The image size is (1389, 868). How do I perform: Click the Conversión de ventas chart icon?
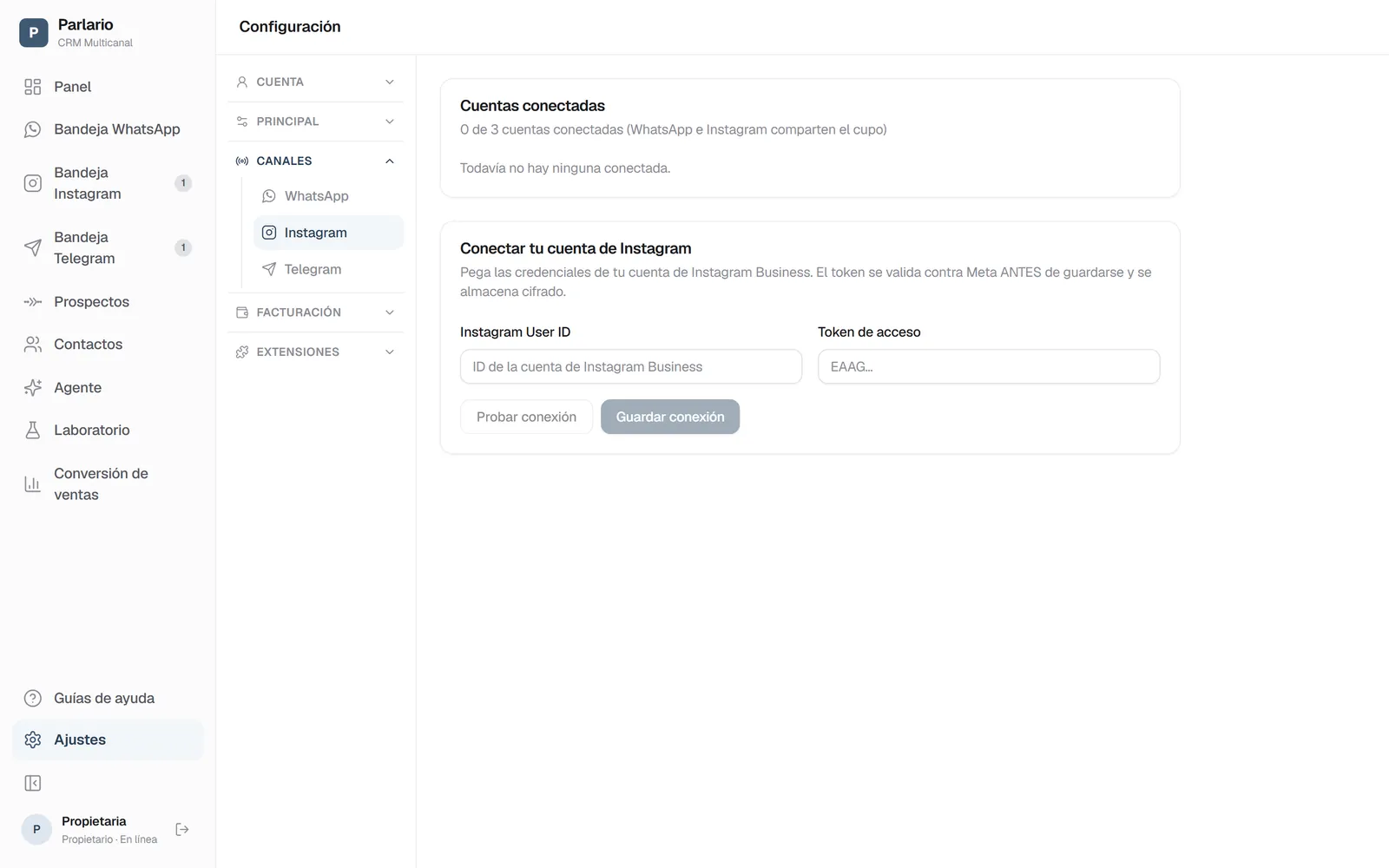(33, 484)
